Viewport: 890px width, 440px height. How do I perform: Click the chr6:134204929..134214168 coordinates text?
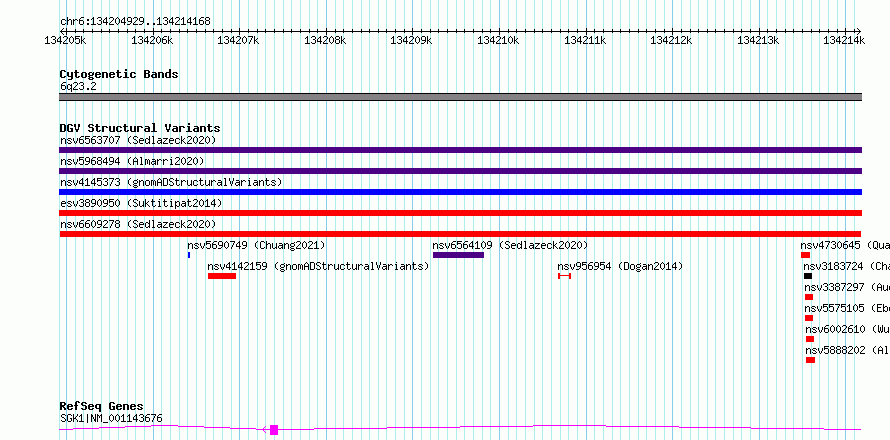click(x=135, y=22)
